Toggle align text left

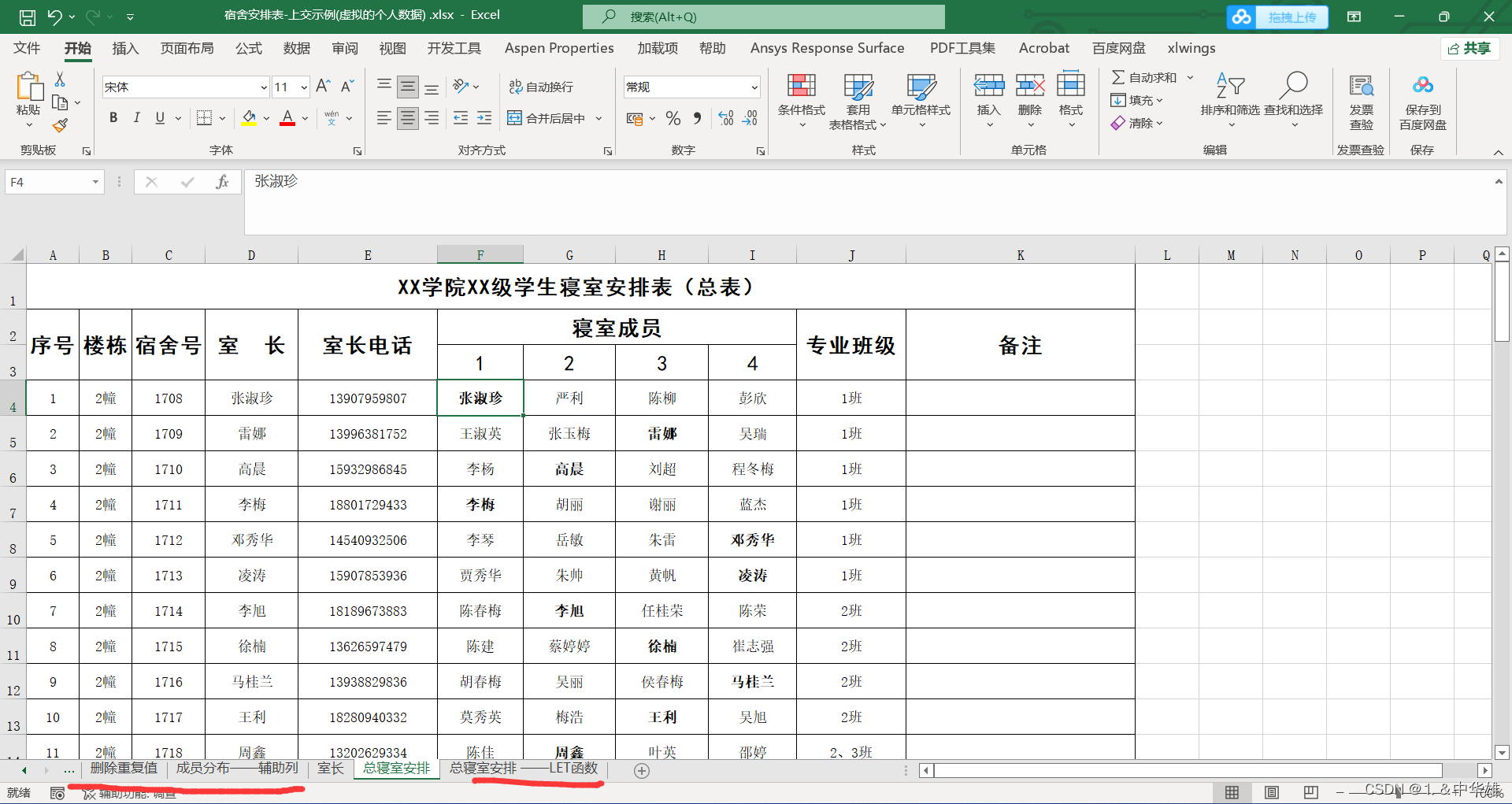(x=384, y=118)
